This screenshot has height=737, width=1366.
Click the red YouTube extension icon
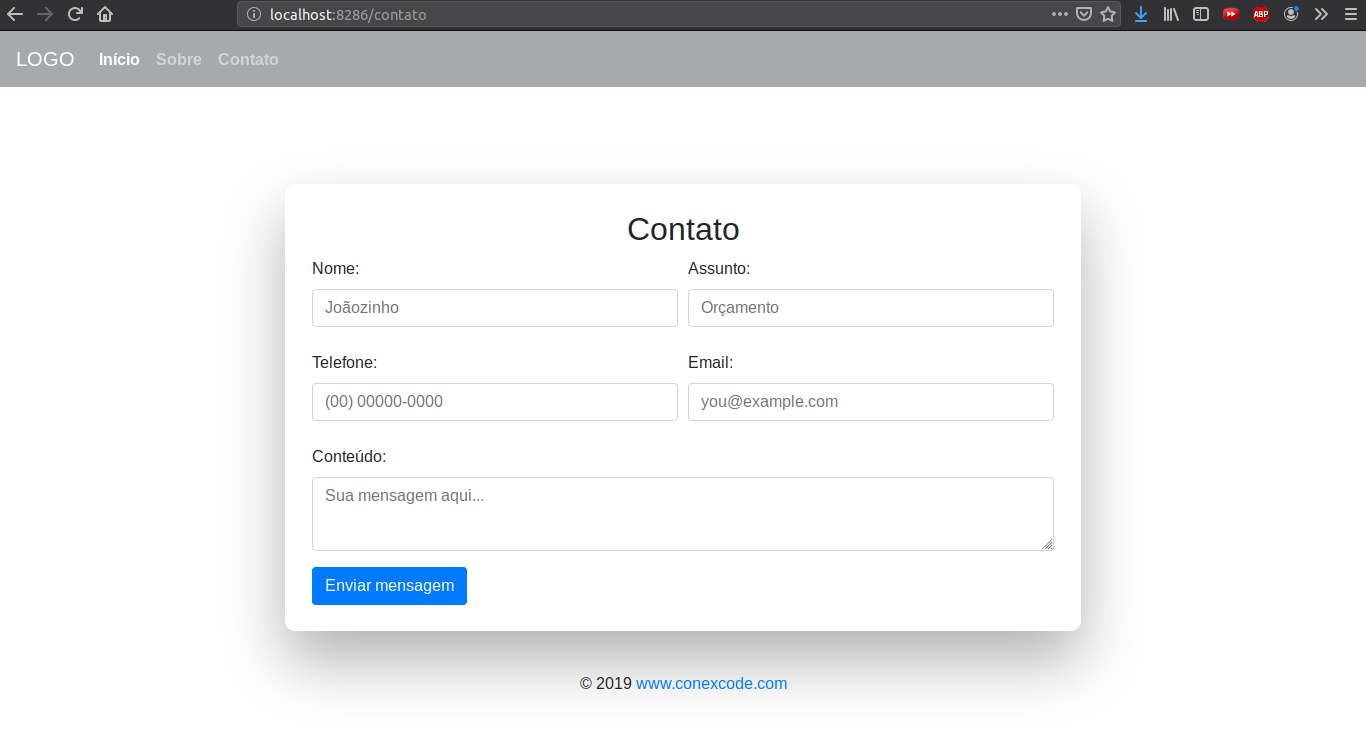point(1231,14)
